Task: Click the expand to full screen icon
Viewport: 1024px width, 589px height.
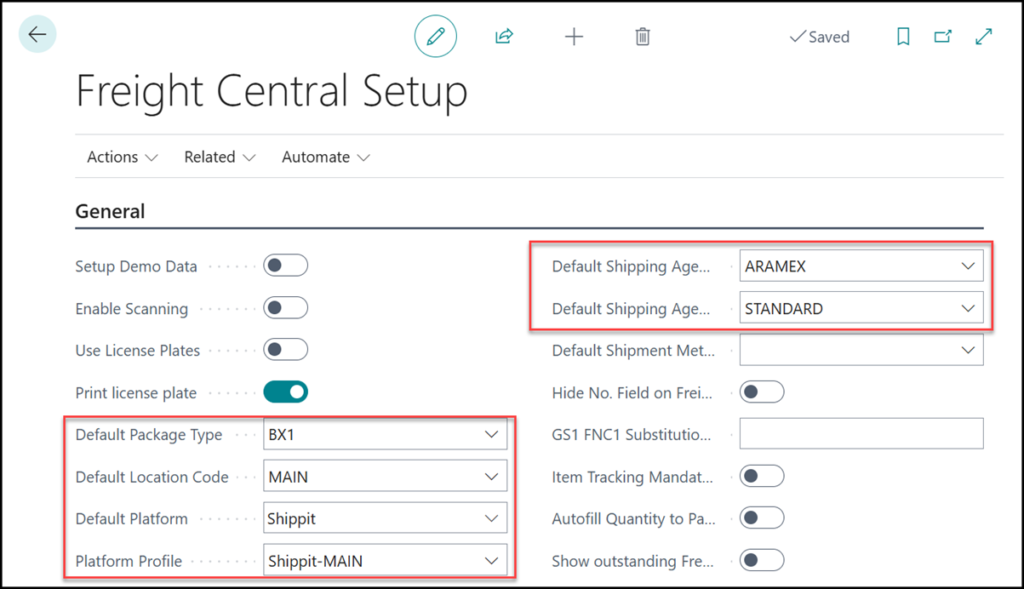Action: (x=984, y=37)
